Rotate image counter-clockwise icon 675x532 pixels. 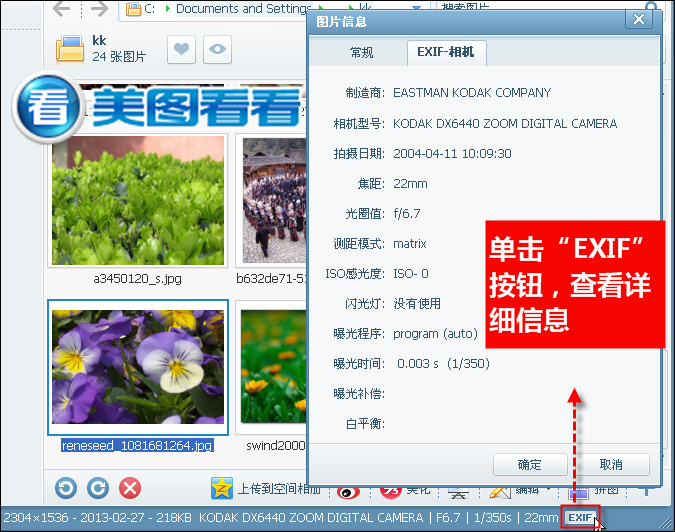[66, 488]
